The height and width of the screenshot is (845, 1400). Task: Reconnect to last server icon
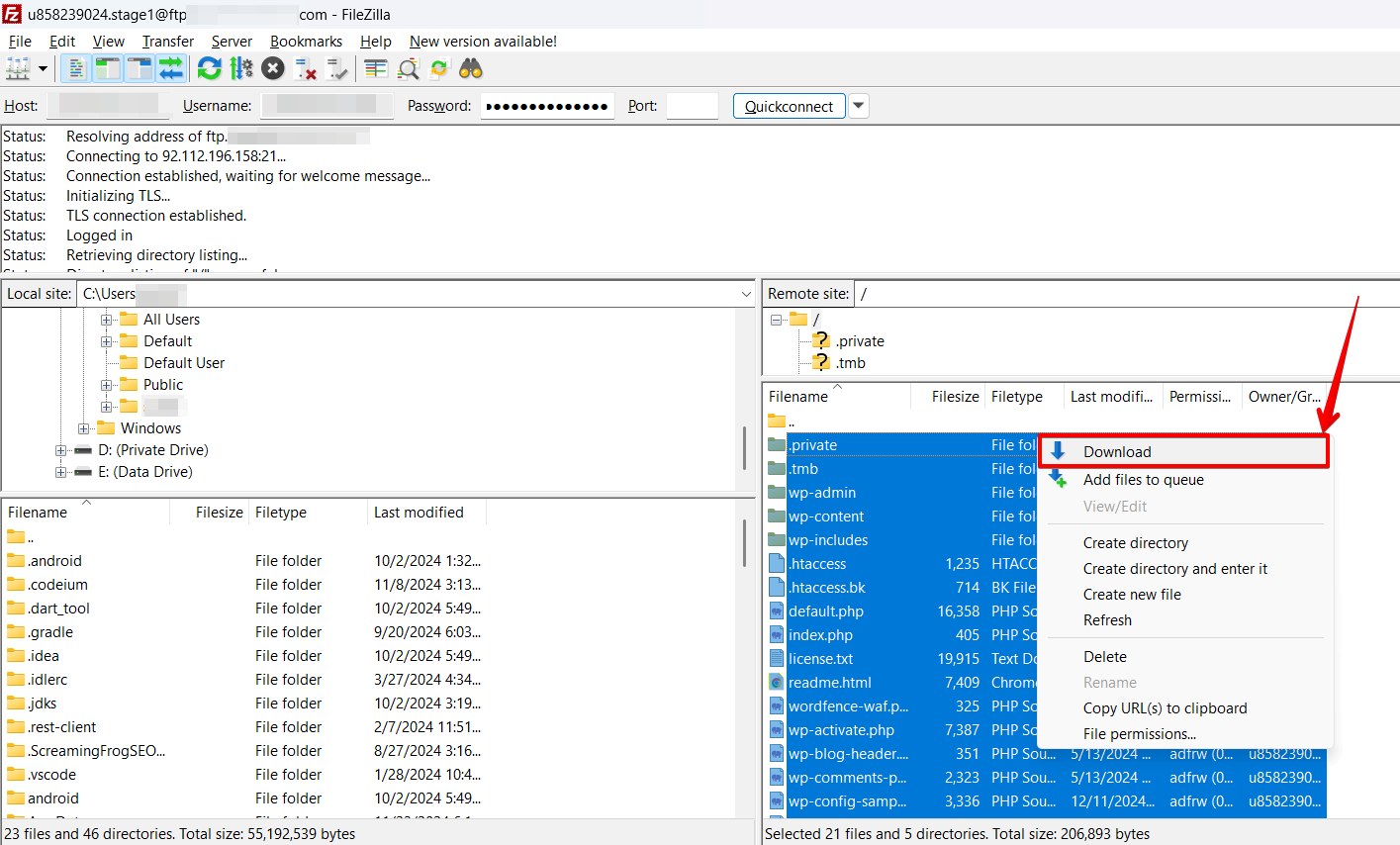click(337, 68)
